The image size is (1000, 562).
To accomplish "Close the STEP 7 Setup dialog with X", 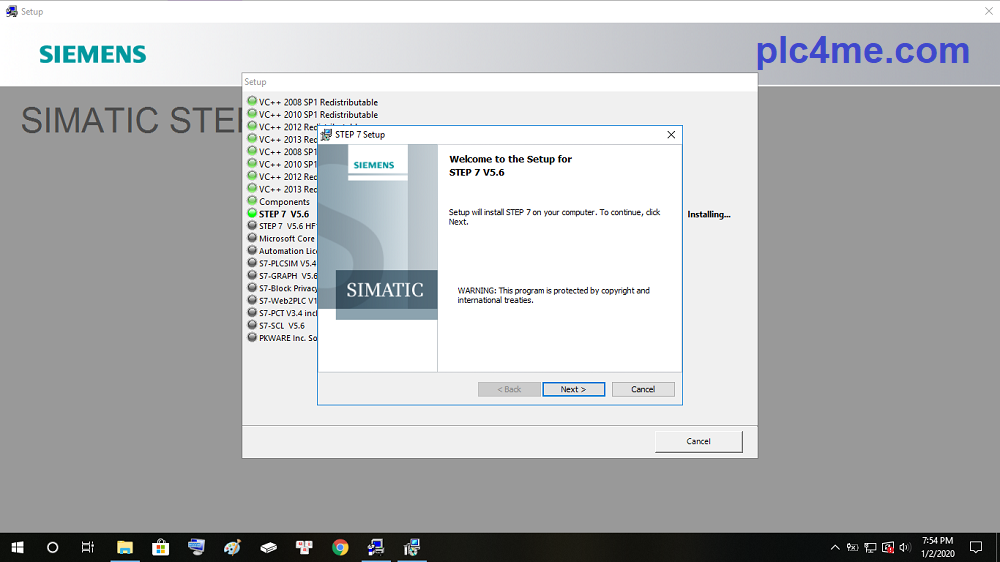I will coord(671,135).
